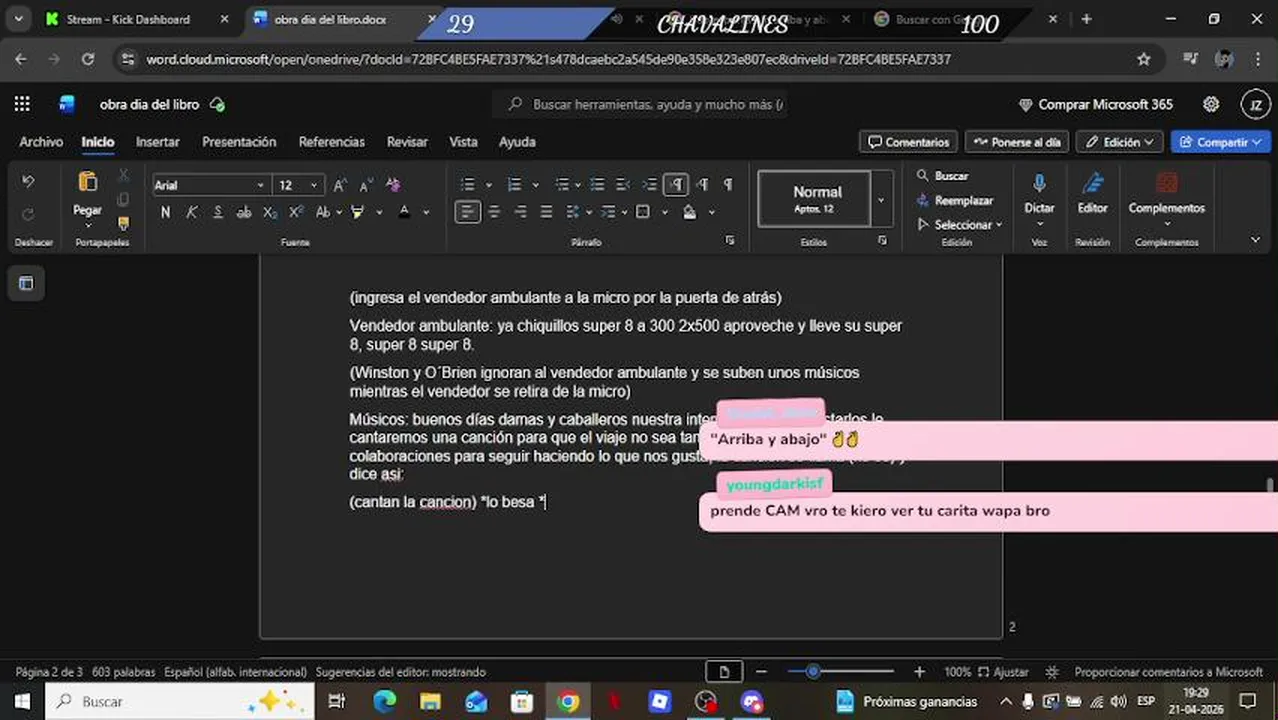The image size is (1278, 720).
Task: Align paragraph to the right
Action: pos(520,212)
